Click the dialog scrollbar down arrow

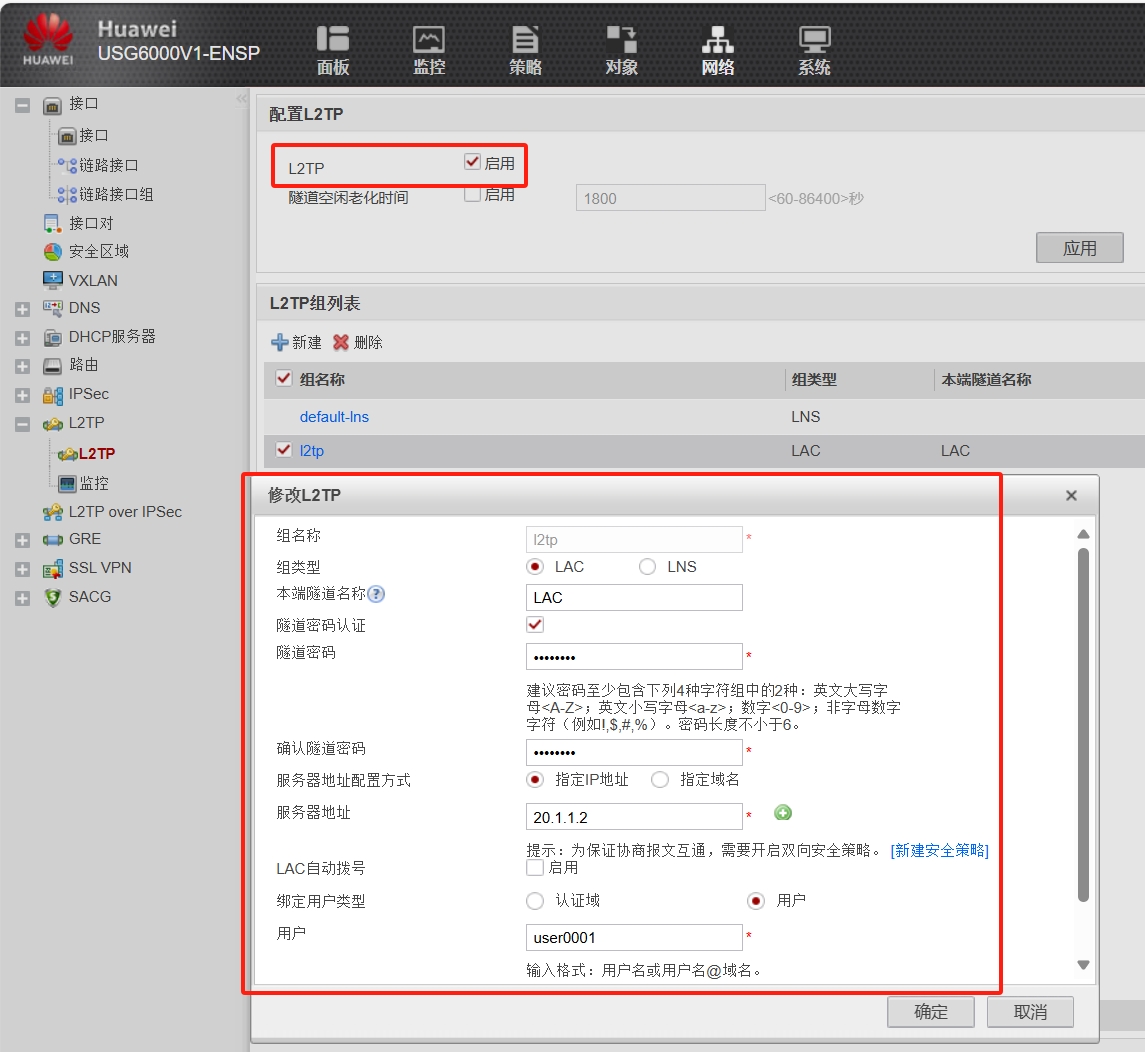point(1084,965)
